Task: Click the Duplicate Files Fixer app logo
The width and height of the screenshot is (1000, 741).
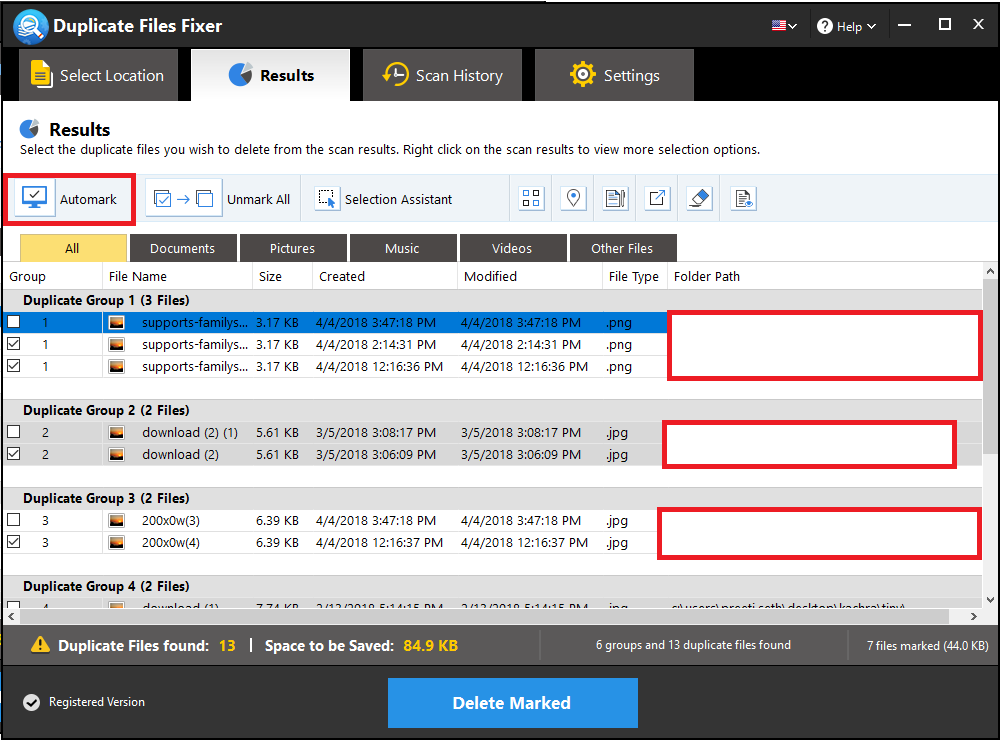Action: (x=31, y=26)
